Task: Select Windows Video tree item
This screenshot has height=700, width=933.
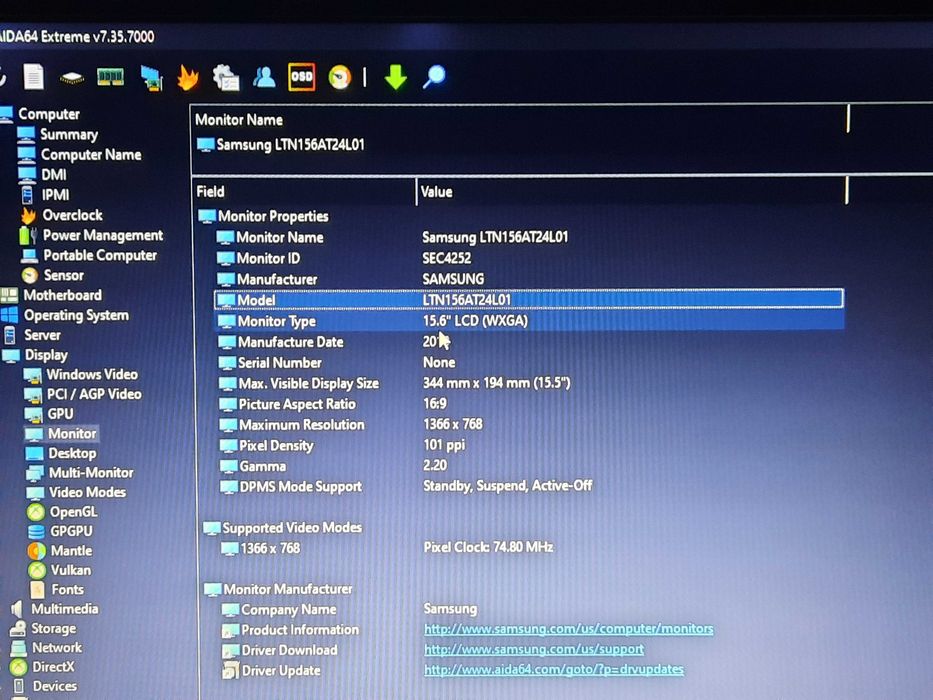Action: point(81,374)
